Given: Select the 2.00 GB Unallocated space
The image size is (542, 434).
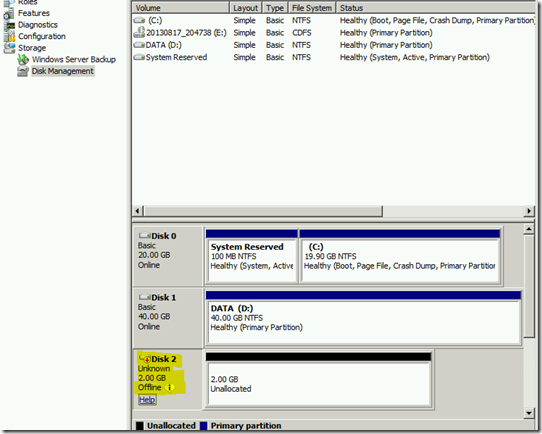Looking at the screenshot, I should [x=318, y=380].
